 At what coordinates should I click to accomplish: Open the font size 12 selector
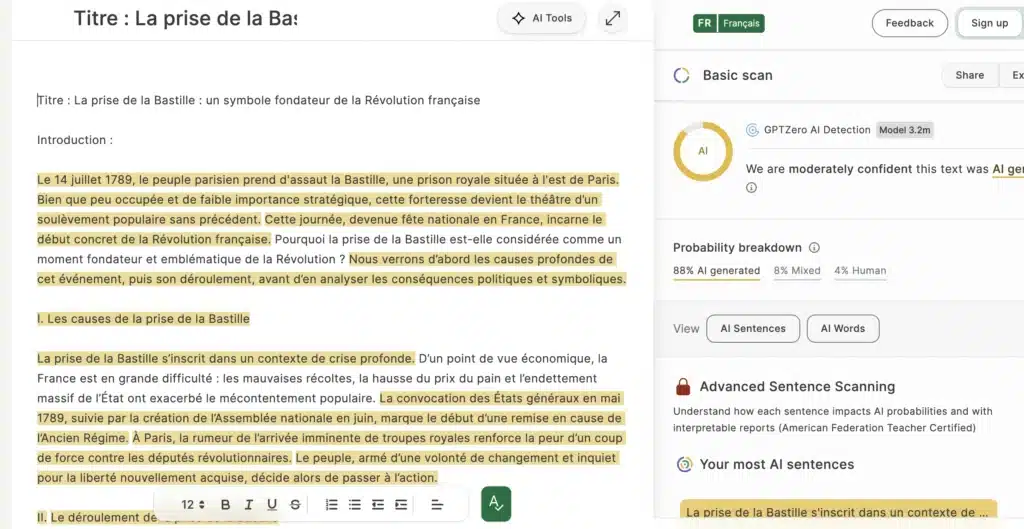193,504
